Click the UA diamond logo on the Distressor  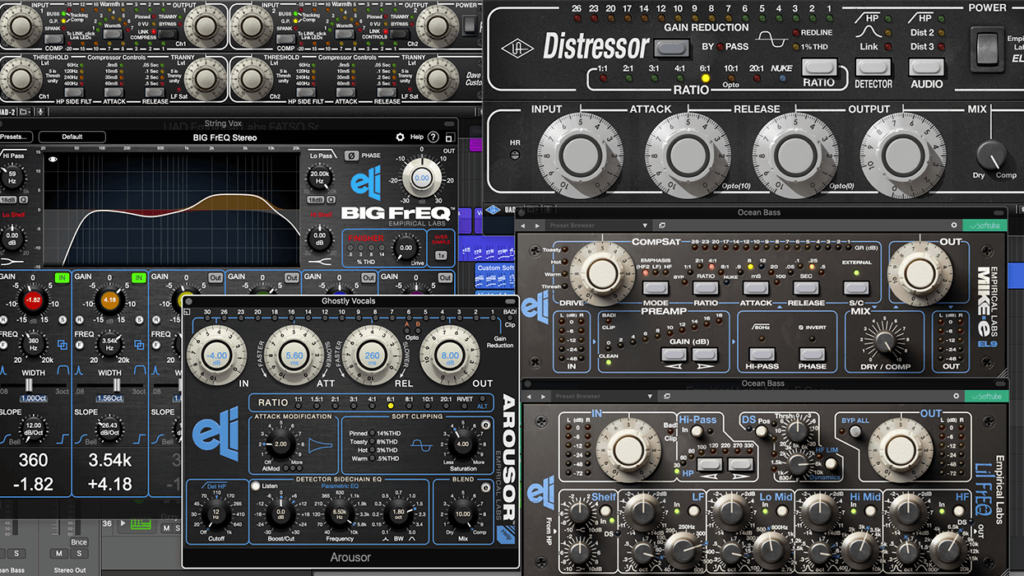click(x=519, y=47)
